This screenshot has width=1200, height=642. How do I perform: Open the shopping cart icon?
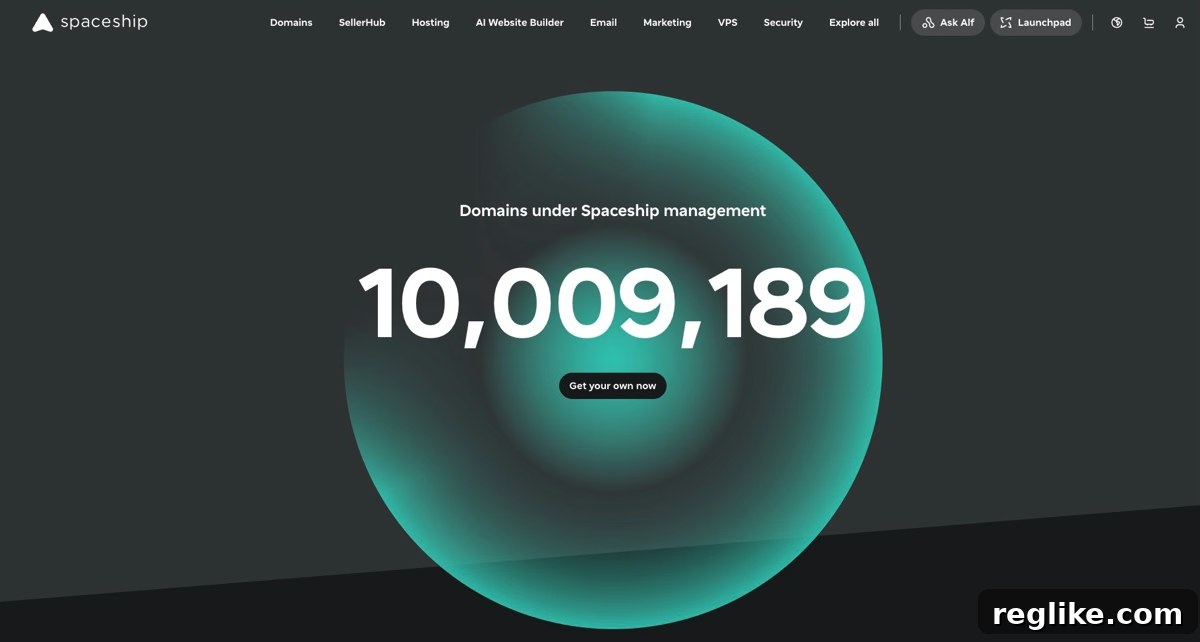[1148, 22]
